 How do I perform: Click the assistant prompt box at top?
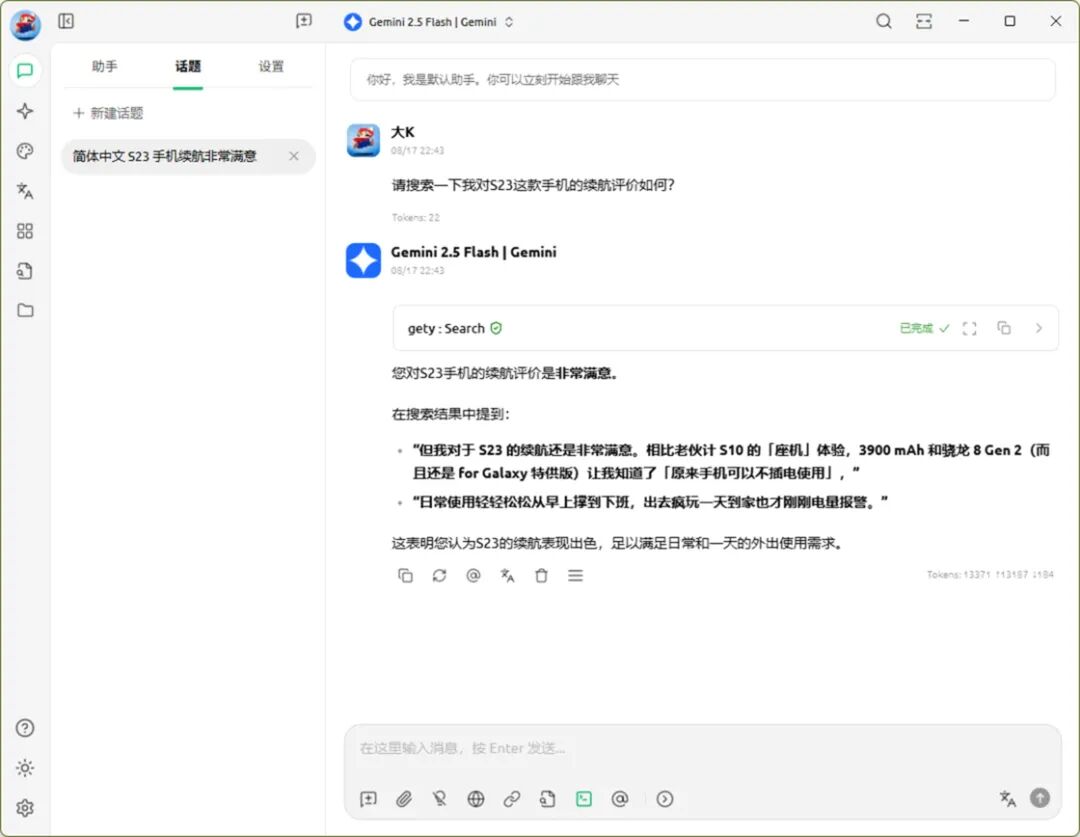(x=703, y=80)
